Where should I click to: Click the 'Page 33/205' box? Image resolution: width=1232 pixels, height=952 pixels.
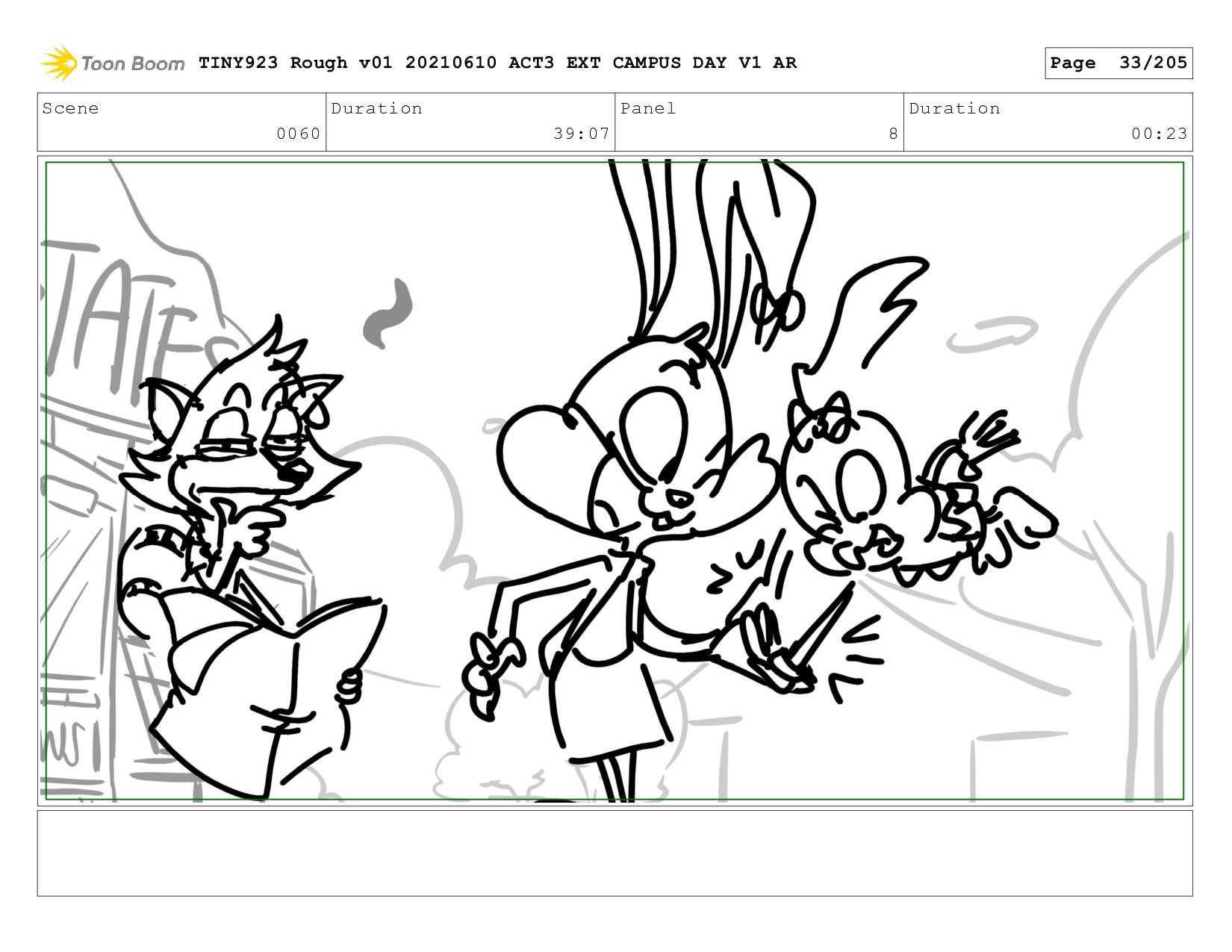click(1119, 63)
